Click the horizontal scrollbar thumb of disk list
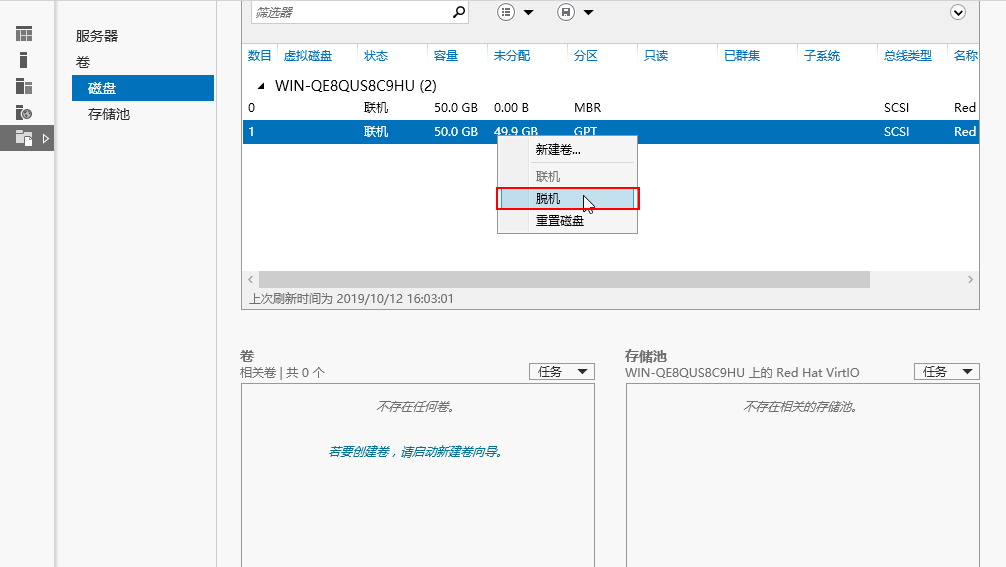 [564, 280]
